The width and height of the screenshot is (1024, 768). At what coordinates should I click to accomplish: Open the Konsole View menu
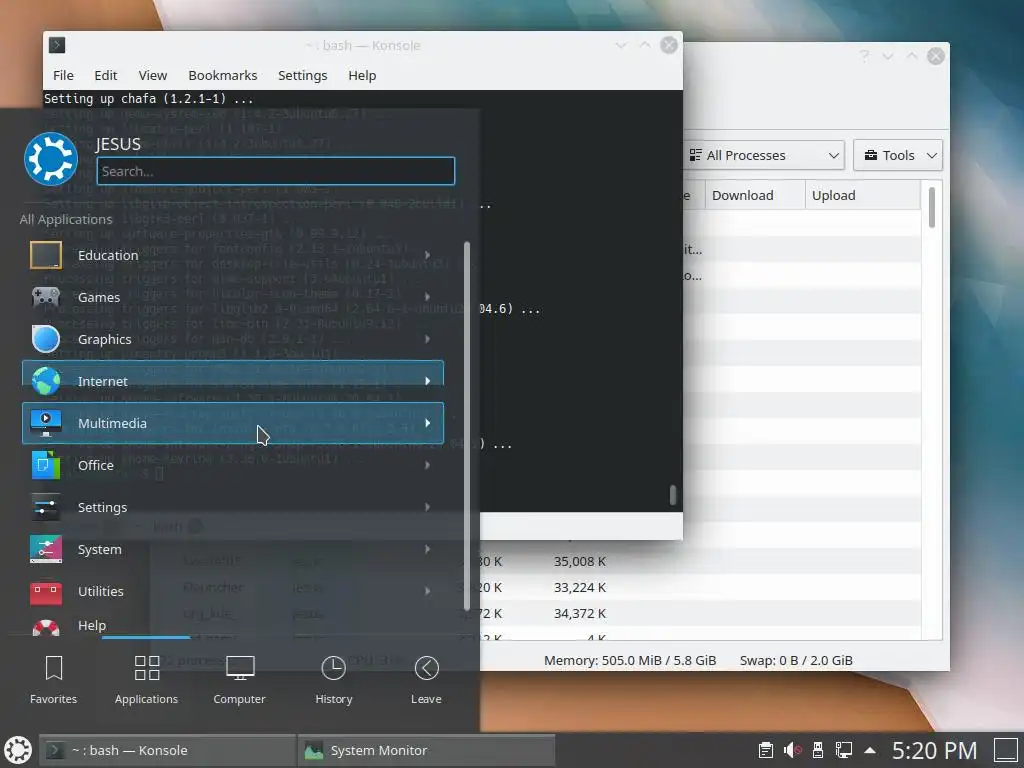[153, 76]
